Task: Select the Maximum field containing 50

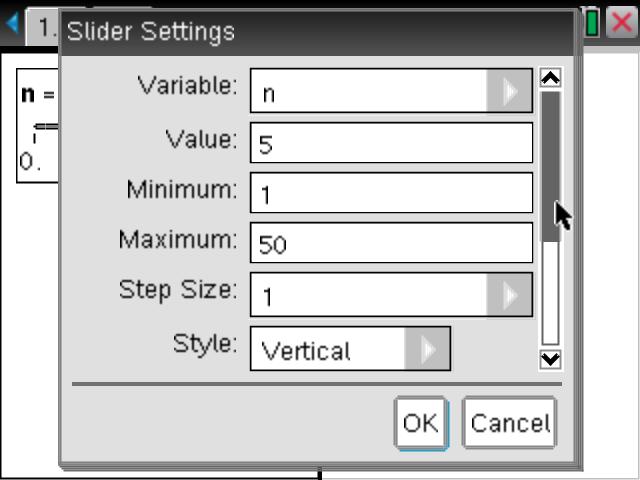Action: click(x=391, y=243)
